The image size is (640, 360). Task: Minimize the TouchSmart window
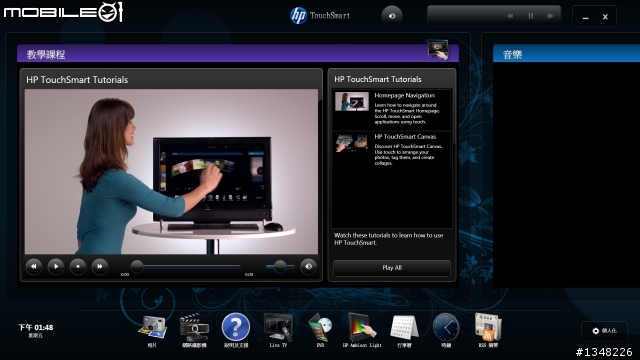click(585, 17)
